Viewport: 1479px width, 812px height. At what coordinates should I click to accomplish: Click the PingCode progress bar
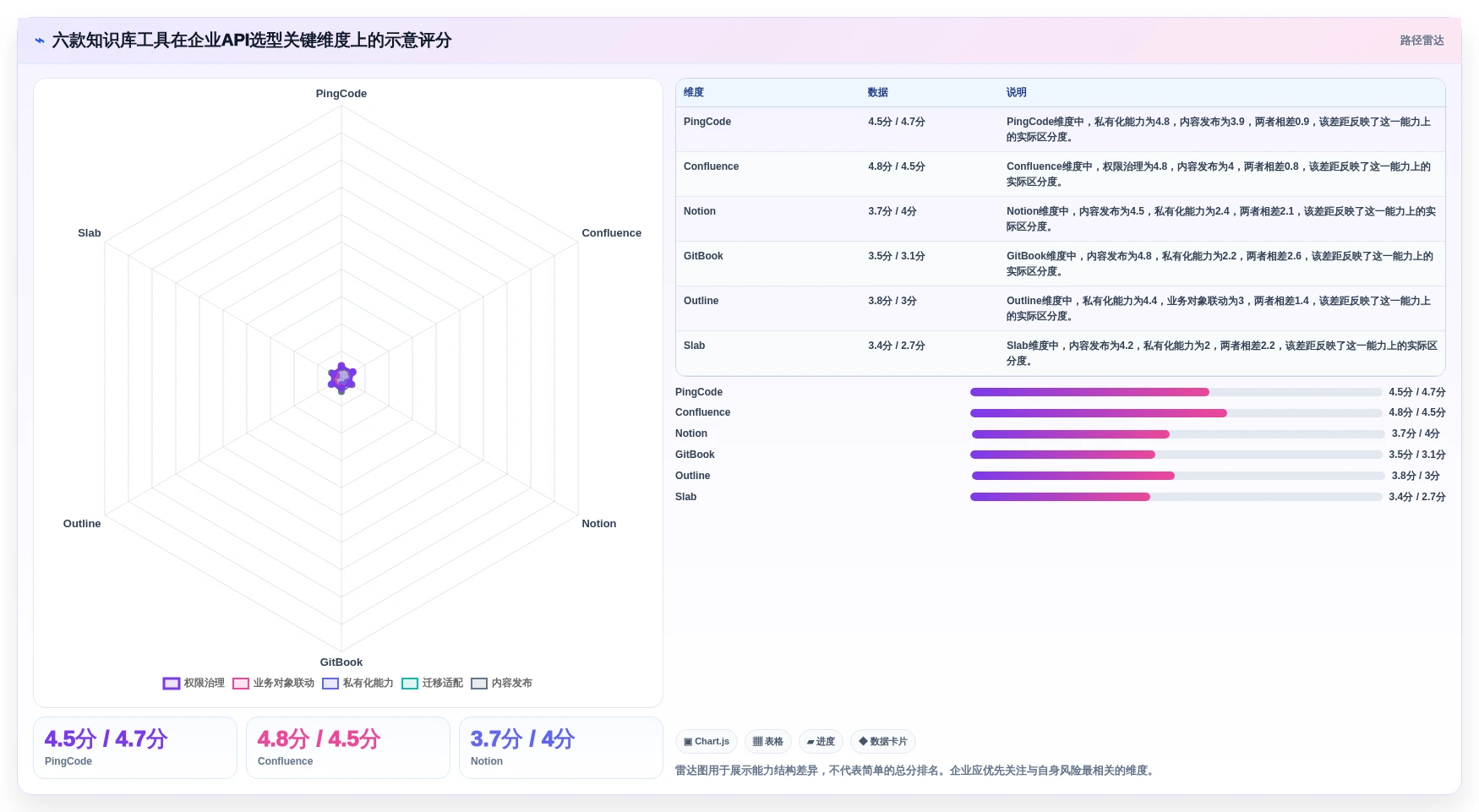click(1176, 392)
